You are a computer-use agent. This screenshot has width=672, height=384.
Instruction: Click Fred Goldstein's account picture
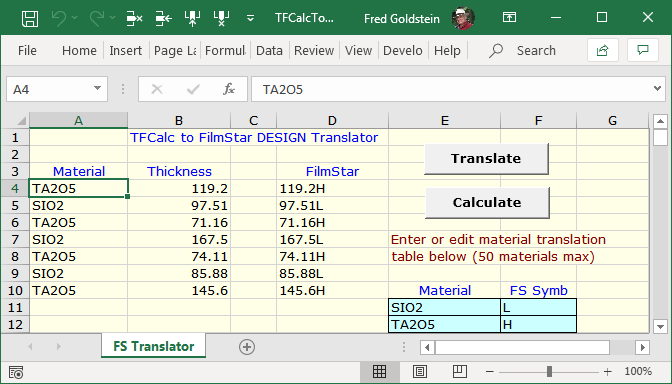463,18
